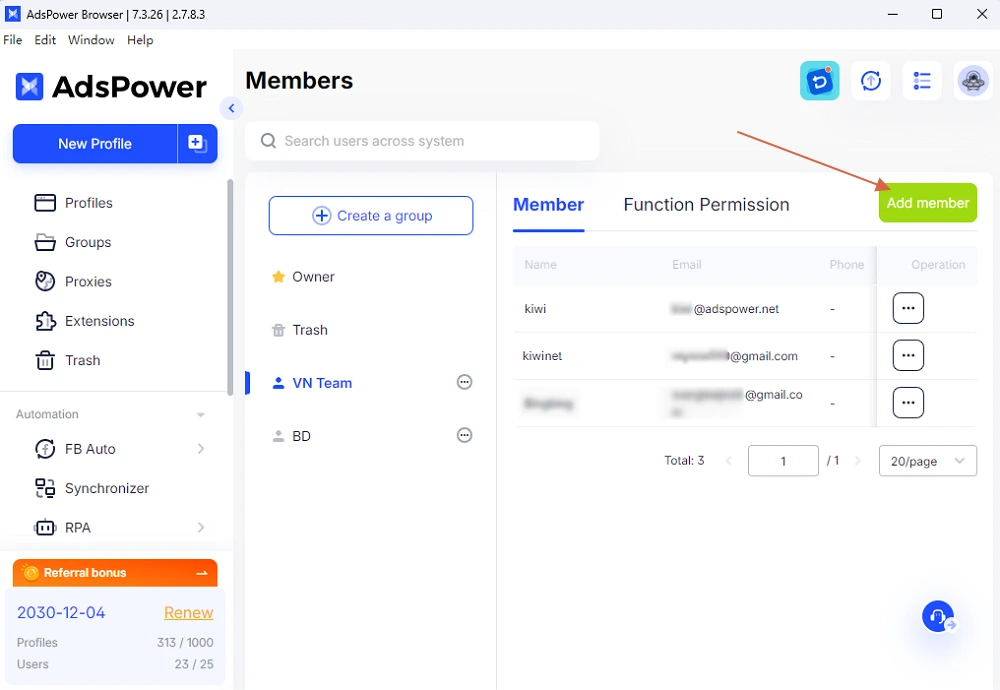The image size is (1000, 690).
Task: Click the AdsPower logo in sidebar
Action: tap(111, 87)
